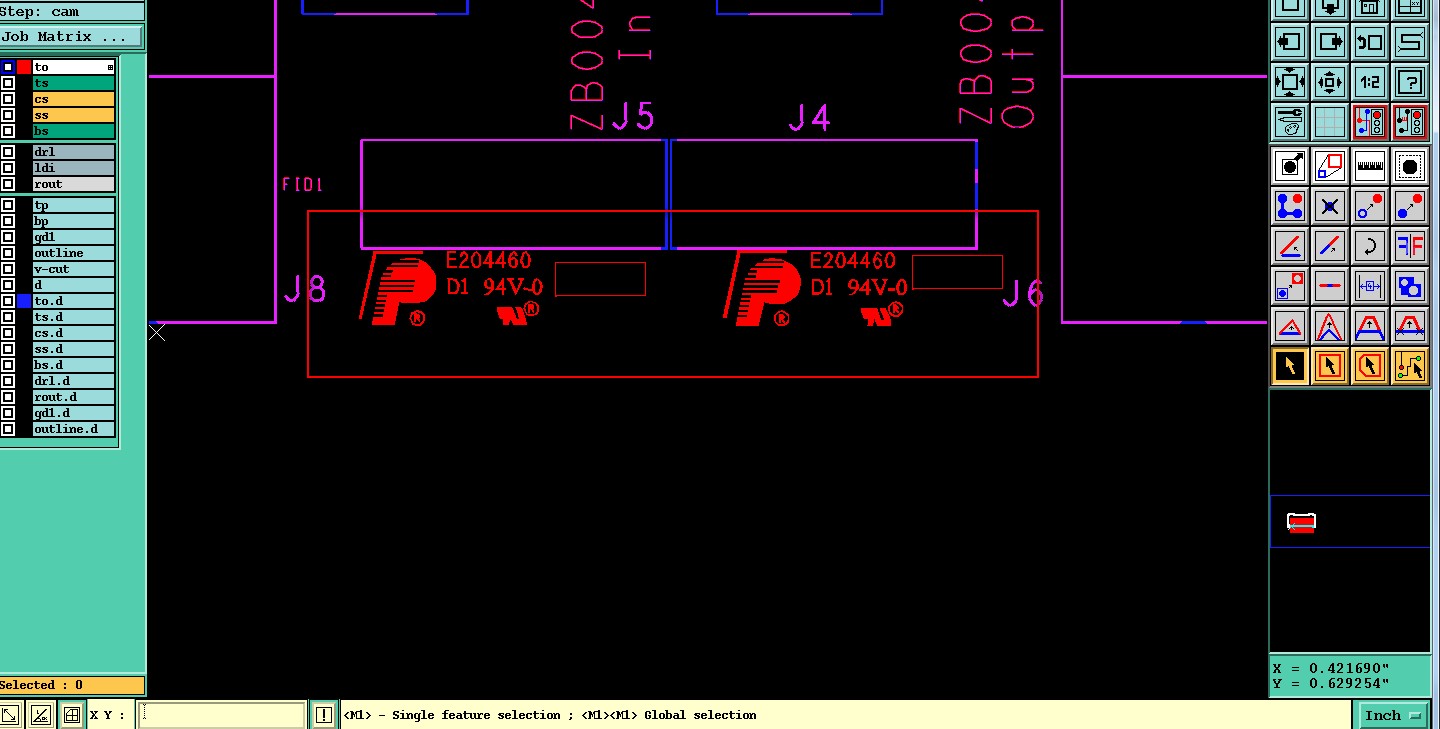Select the net selection arrow tool
The width and height of the screenshot is (1440, 729).
[1410, 366]
